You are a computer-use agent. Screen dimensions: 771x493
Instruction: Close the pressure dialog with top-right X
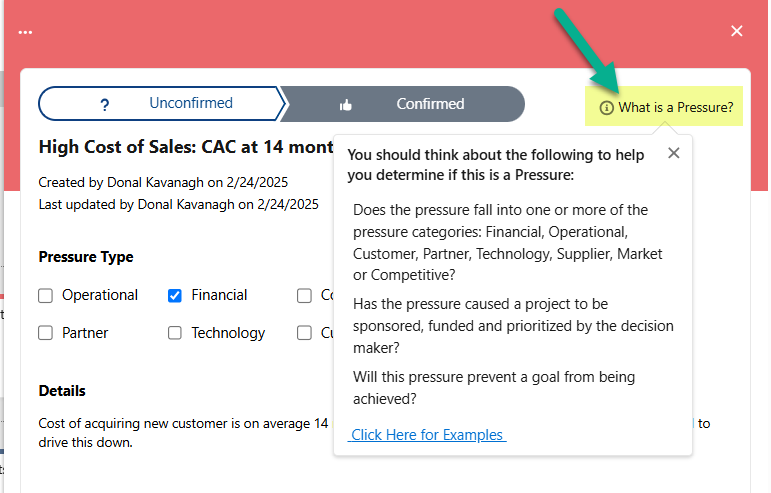pos(737,32)
